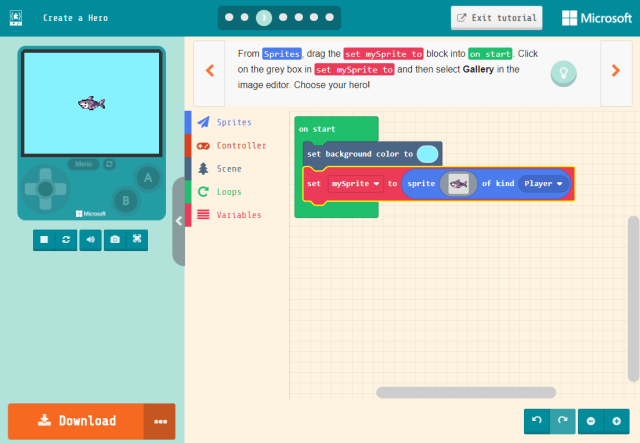This screenshot has width=640, height=443.
Task: Take a simulator screenshot
Action: point(115,240)
